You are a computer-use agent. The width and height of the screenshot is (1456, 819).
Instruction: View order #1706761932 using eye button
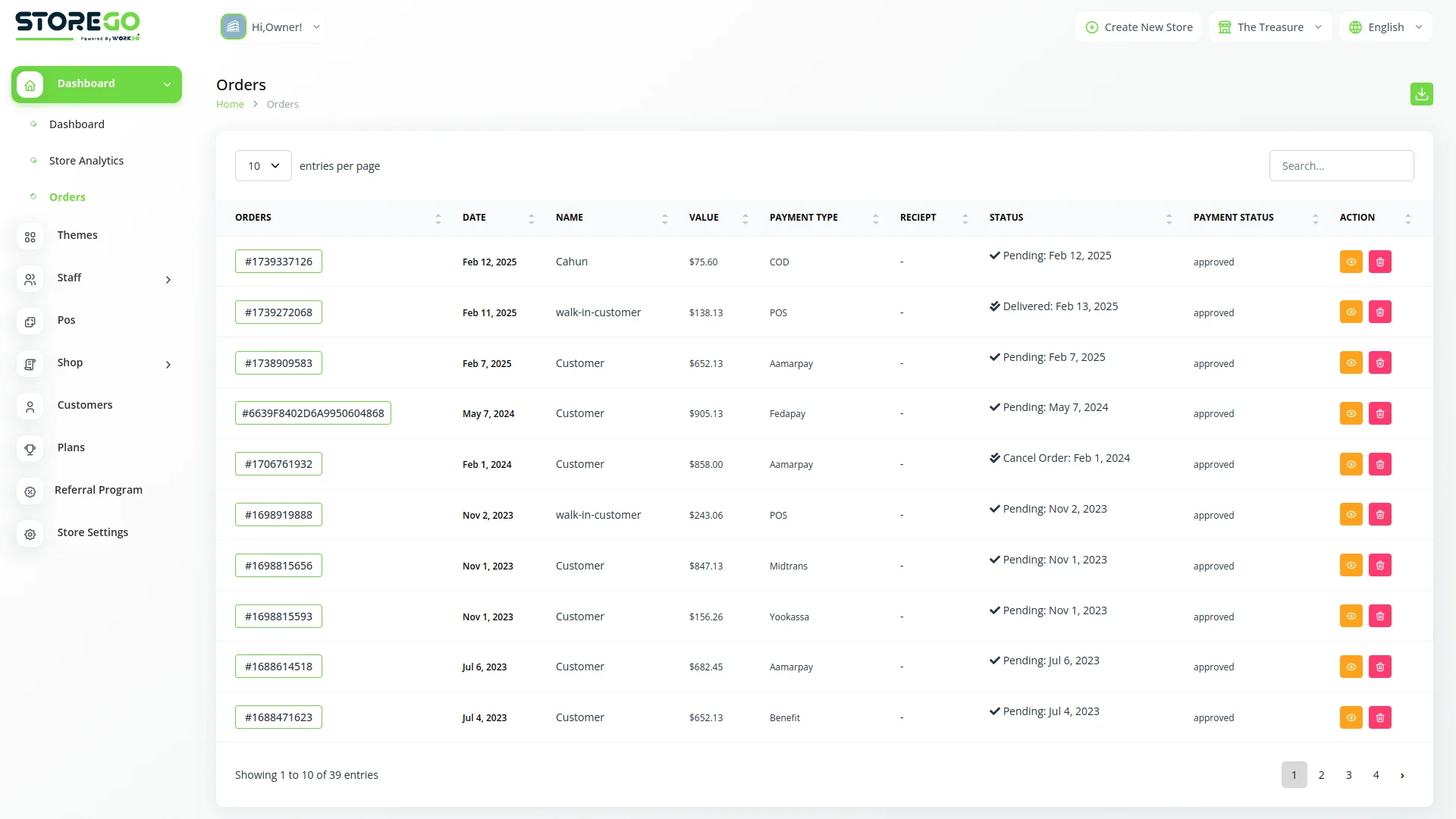pos(1351,464)
